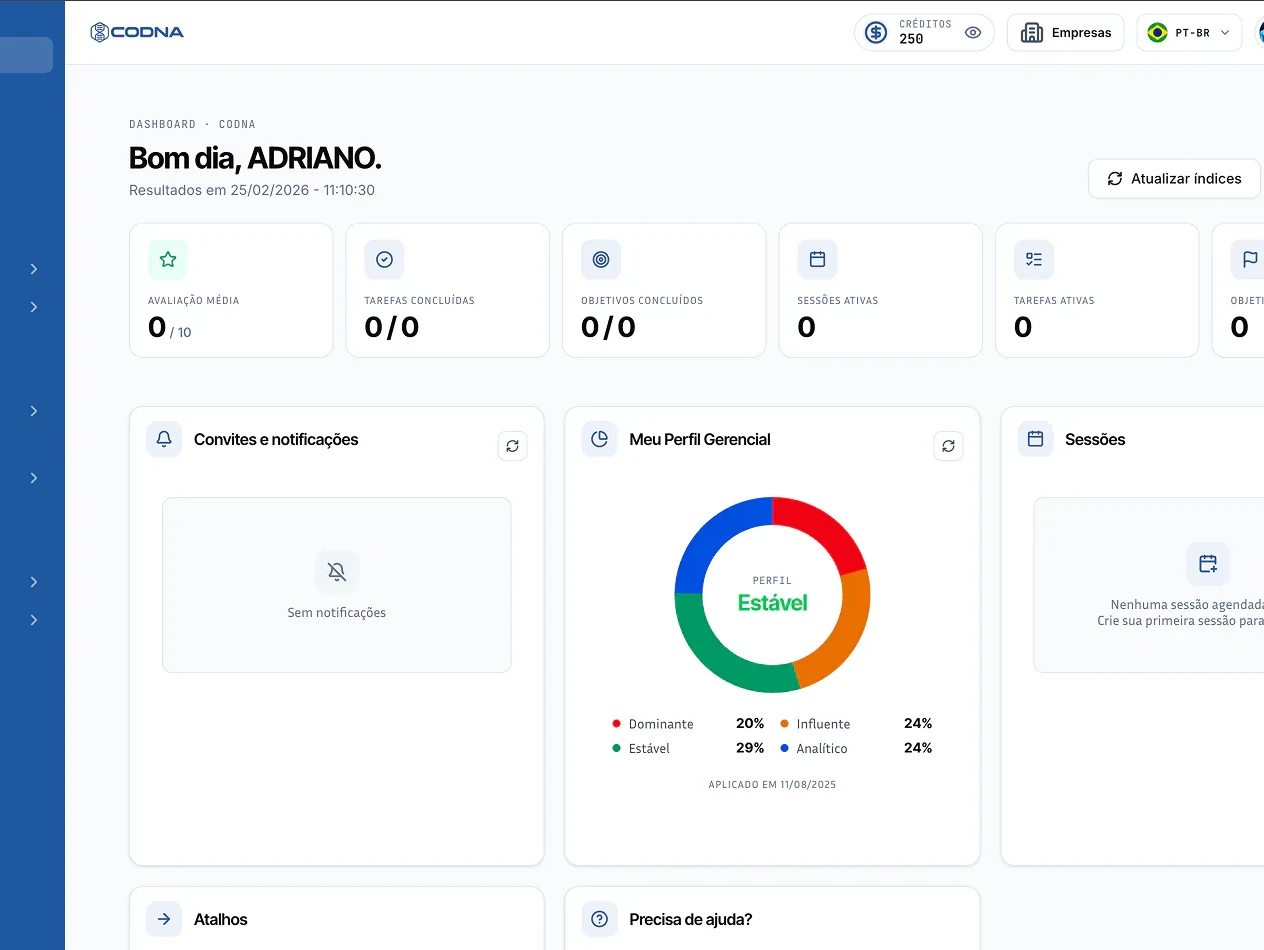Click the blue dot beside the Analítico legend
Viewport: 1264px width, 950px height.
[785, 749]
